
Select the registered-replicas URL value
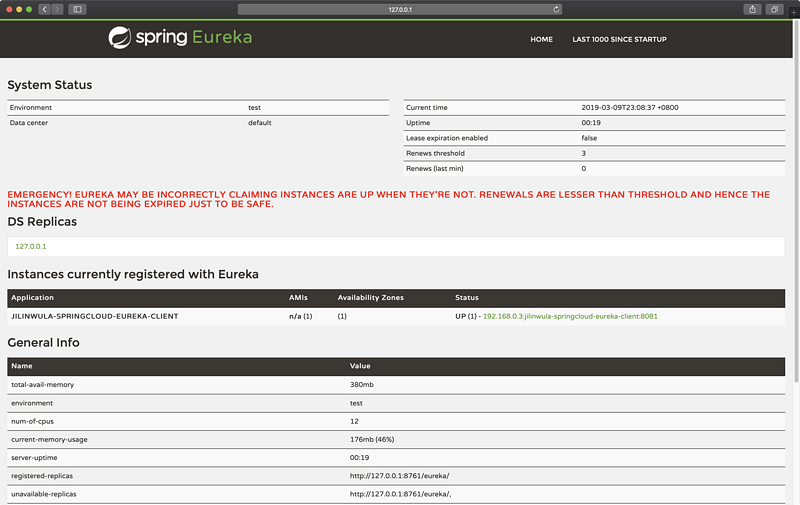pos(399,476)
